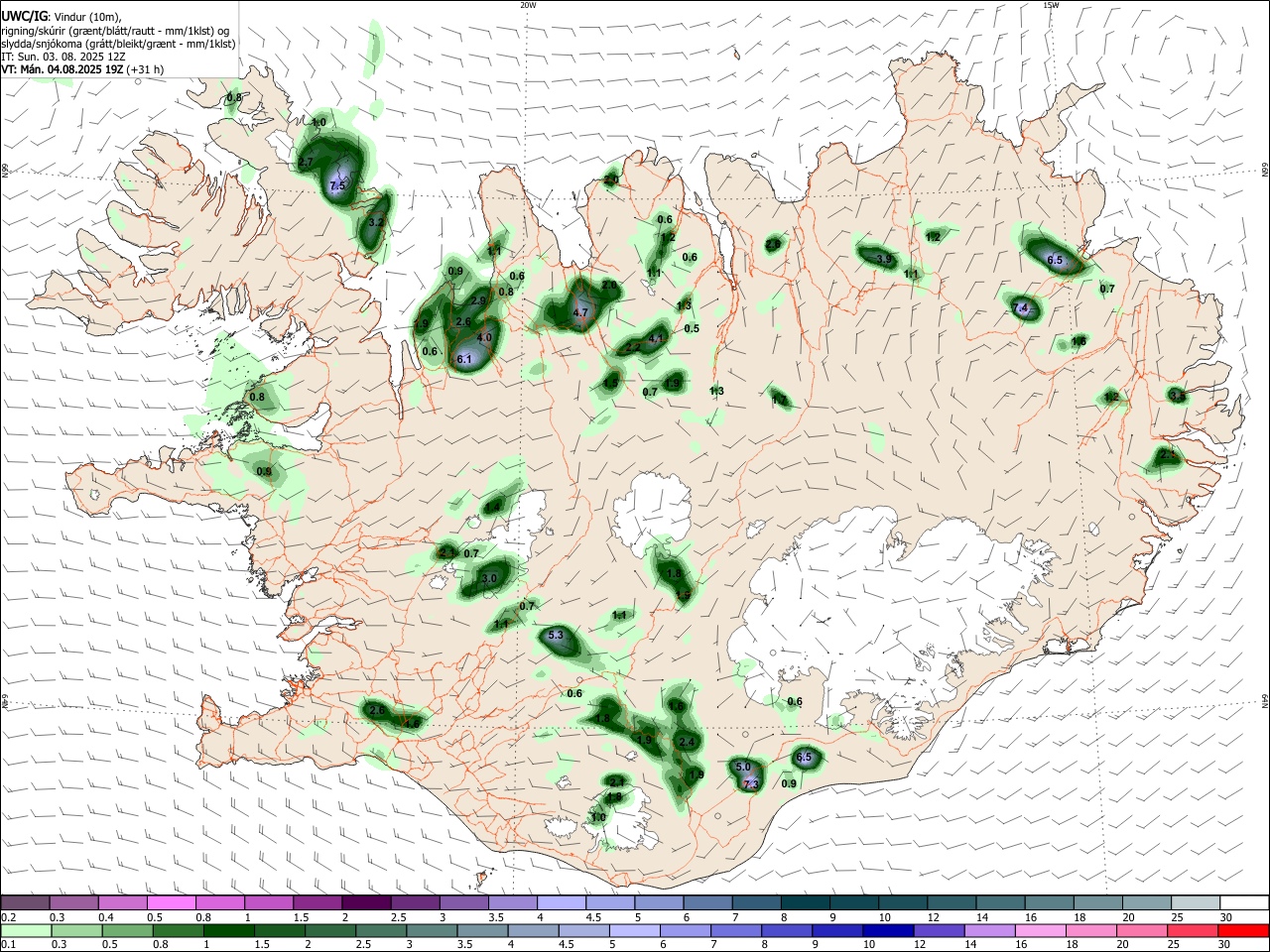Click the 3.9 precipitation value label
The image size is (1270, 952).
pos(885,259)
